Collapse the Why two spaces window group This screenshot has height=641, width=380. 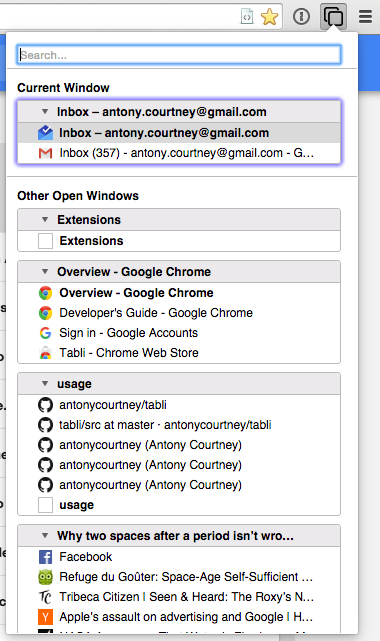(x=45, y=536)
